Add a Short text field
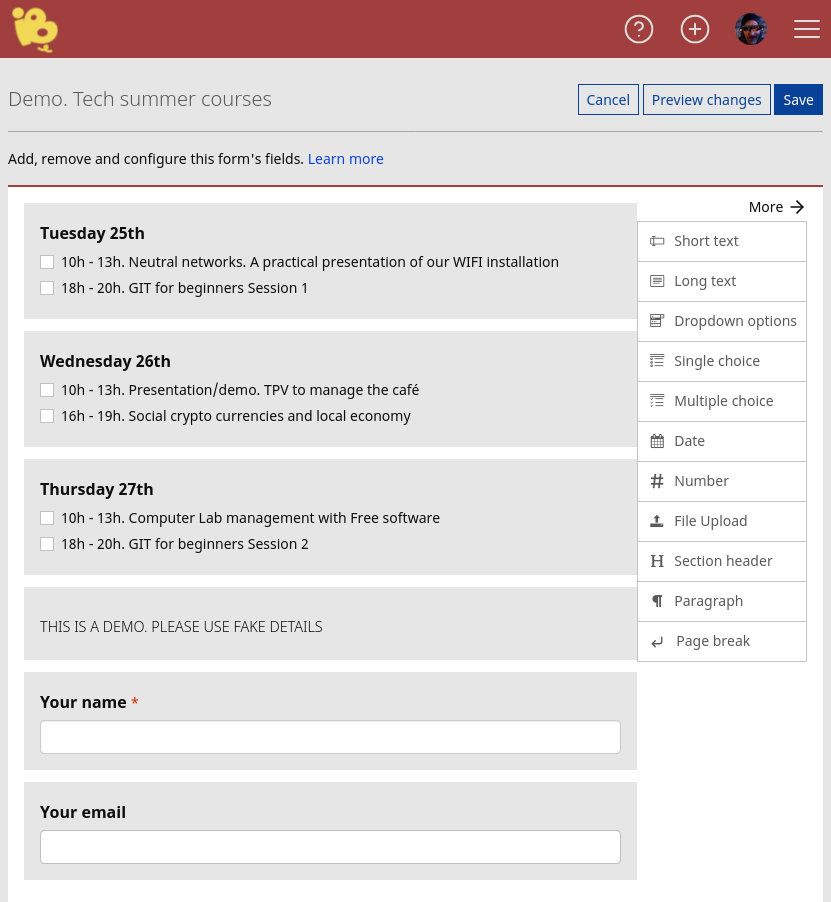Image resolution: width=831 pixels, height=902 pixels. pos(706,241)
